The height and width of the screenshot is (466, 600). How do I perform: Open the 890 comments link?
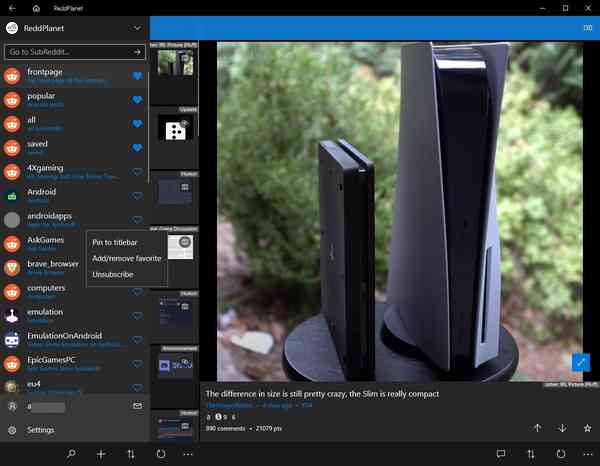click(x=225, y=428)
